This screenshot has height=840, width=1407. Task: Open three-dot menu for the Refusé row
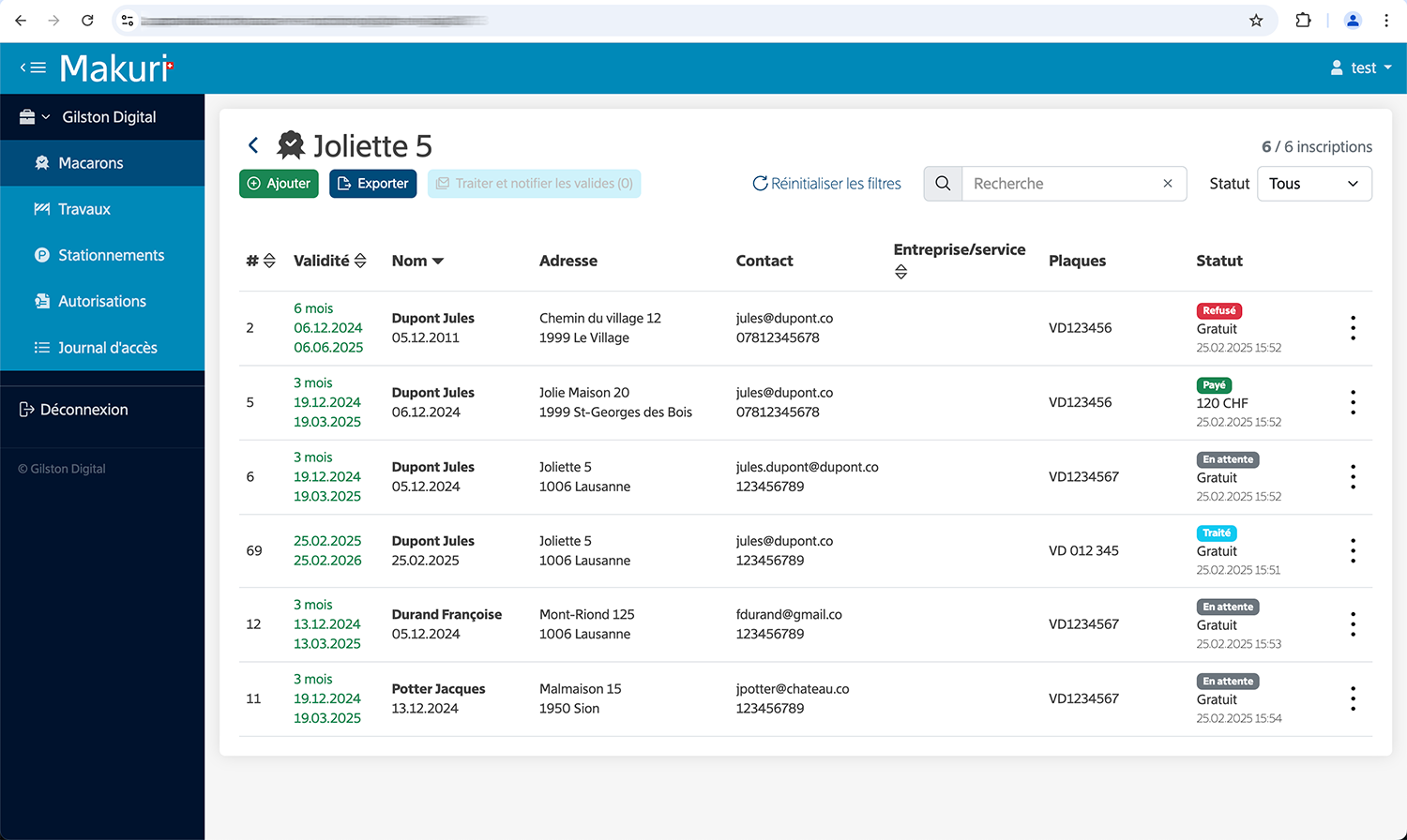pyautogui.click(x=1353, y=328)
